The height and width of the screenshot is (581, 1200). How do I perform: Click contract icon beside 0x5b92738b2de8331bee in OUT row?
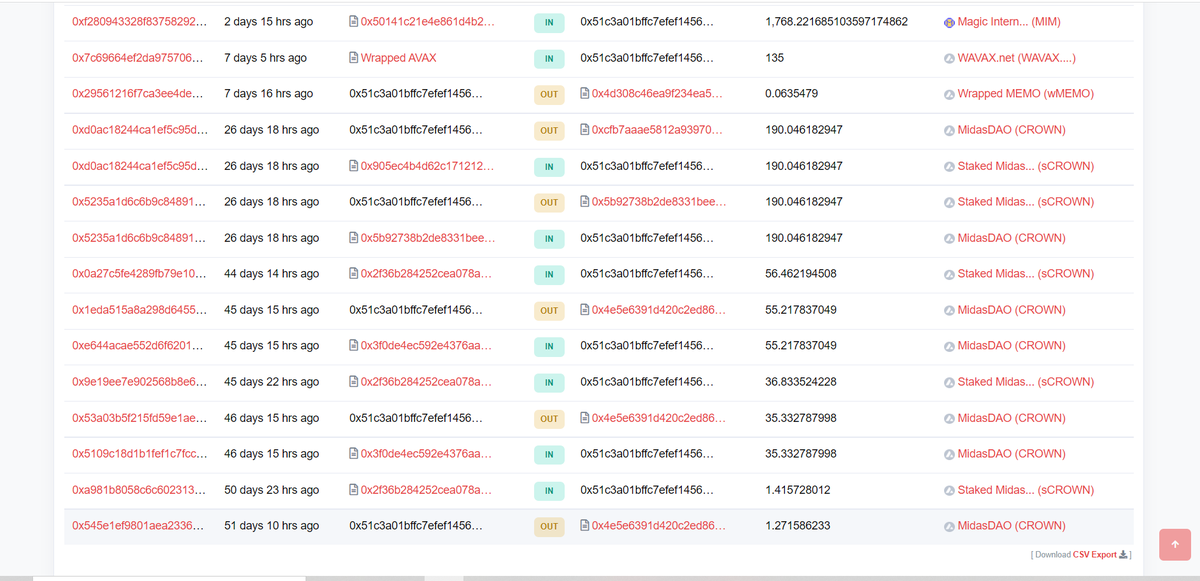point(585,202)
